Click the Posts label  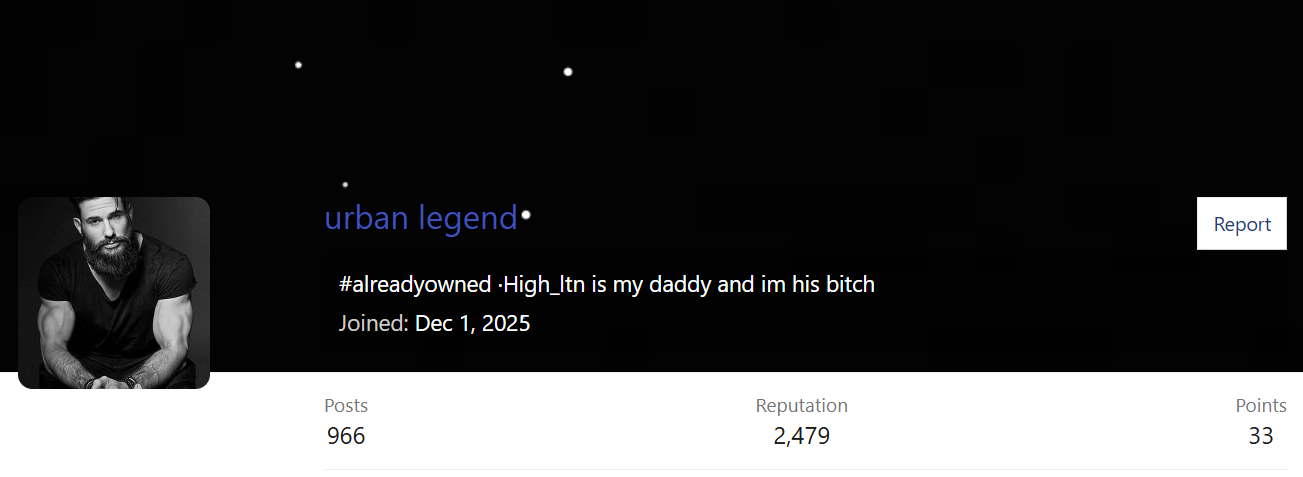click(x=346, y=405)
